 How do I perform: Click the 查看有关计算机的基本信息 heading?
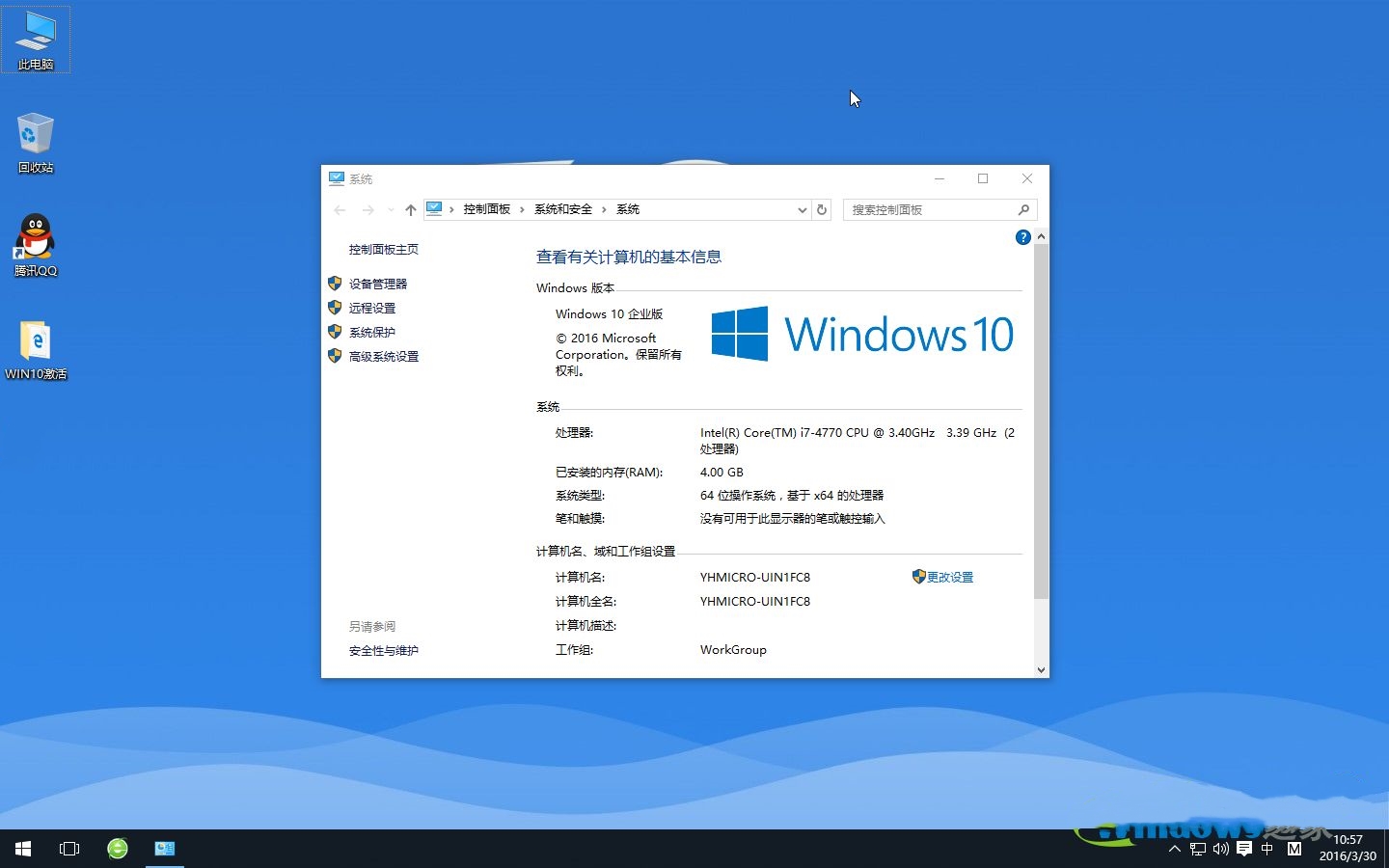pyautogui.click(x=629, y=257)
